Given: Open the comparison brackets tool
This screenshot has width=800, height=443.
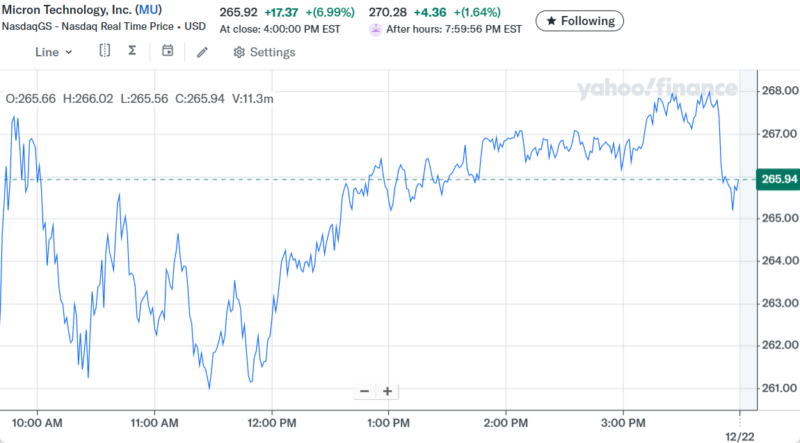Looking at the screenshot, I should (104, 51).
